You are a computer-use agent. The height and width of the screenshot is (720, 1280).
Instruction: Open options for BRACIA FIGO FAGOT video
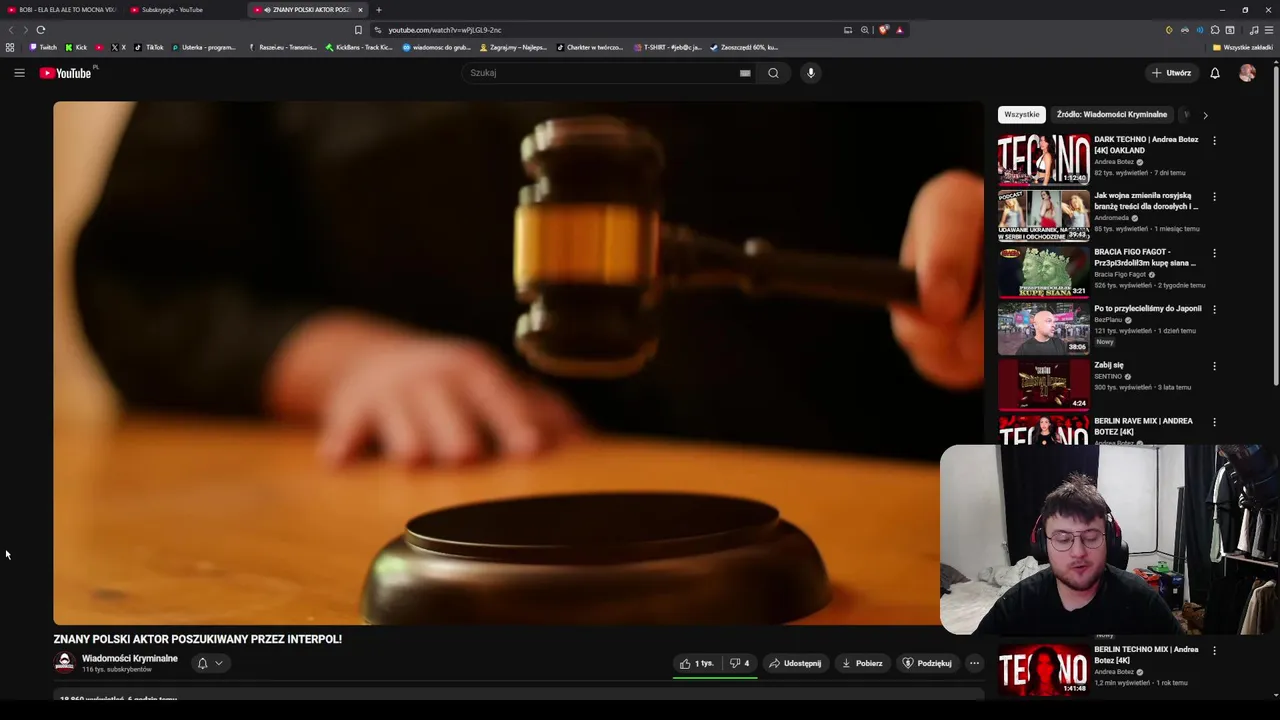[1215, 253]
